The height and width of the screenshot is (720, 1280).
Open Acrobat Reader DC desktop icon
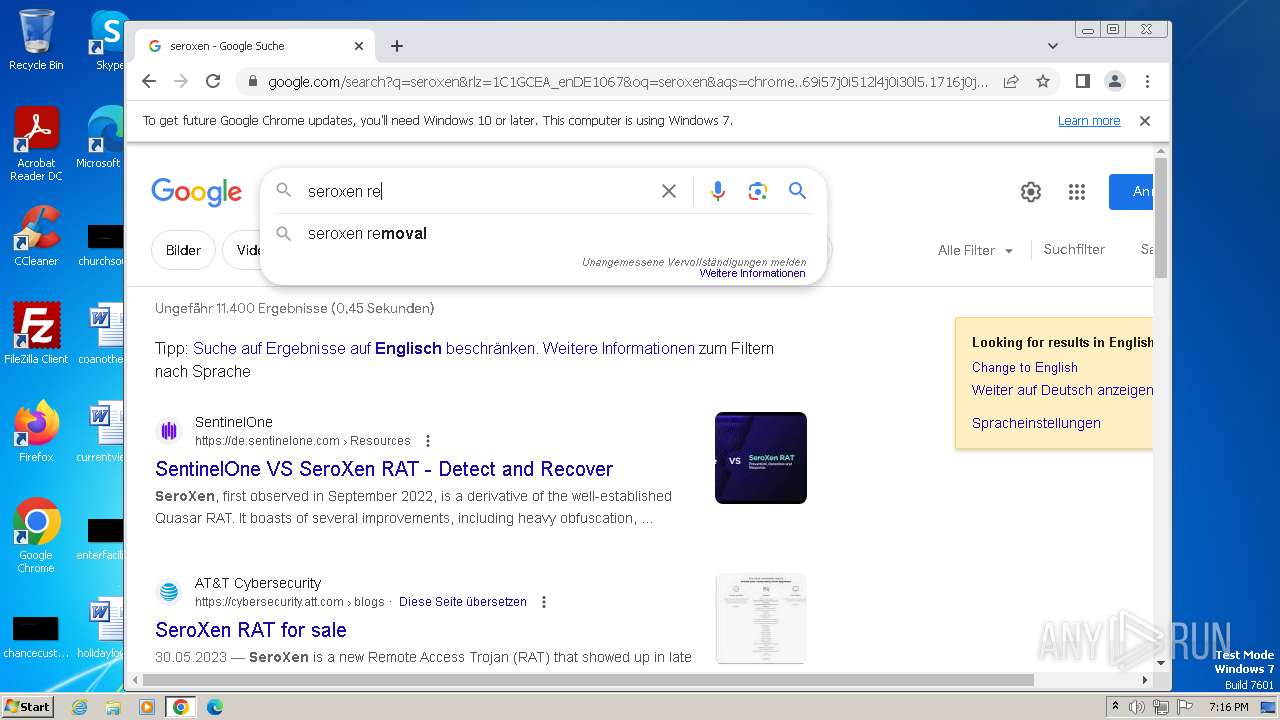(x=36, y=144)
